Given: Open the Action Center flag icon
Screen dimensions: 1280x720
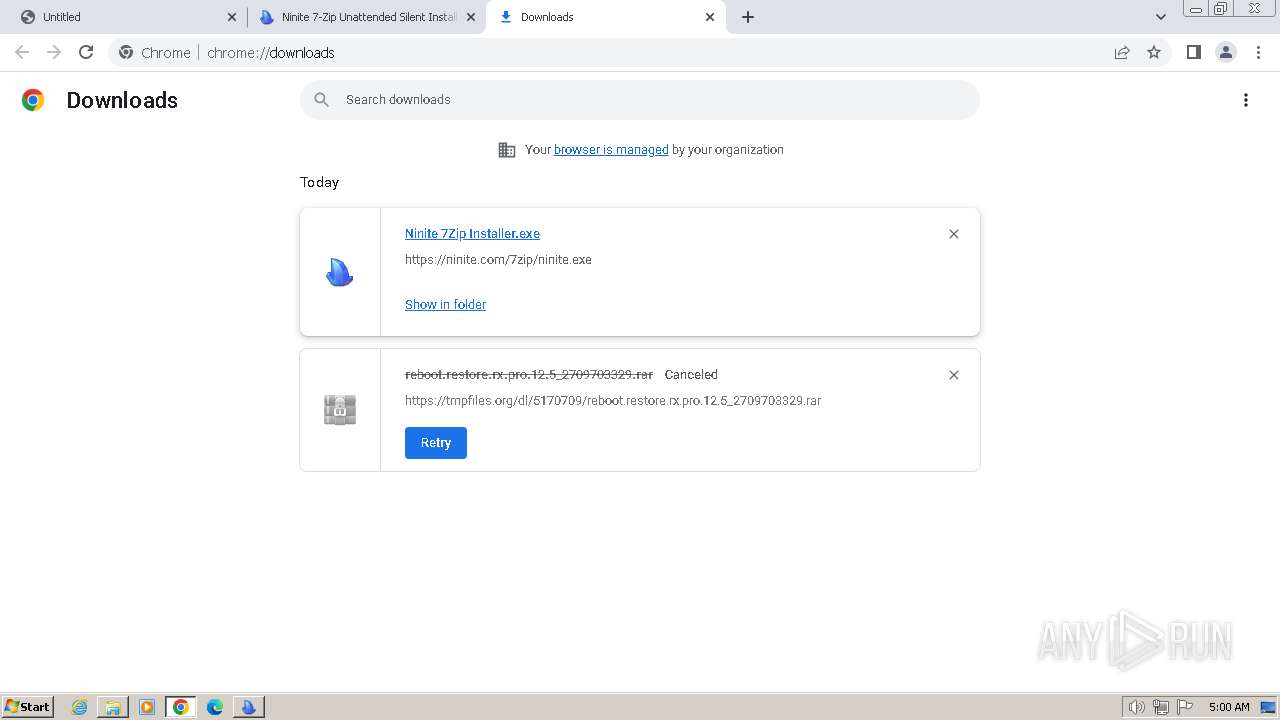Looking at the screenshot, I should pos(1185,707).
